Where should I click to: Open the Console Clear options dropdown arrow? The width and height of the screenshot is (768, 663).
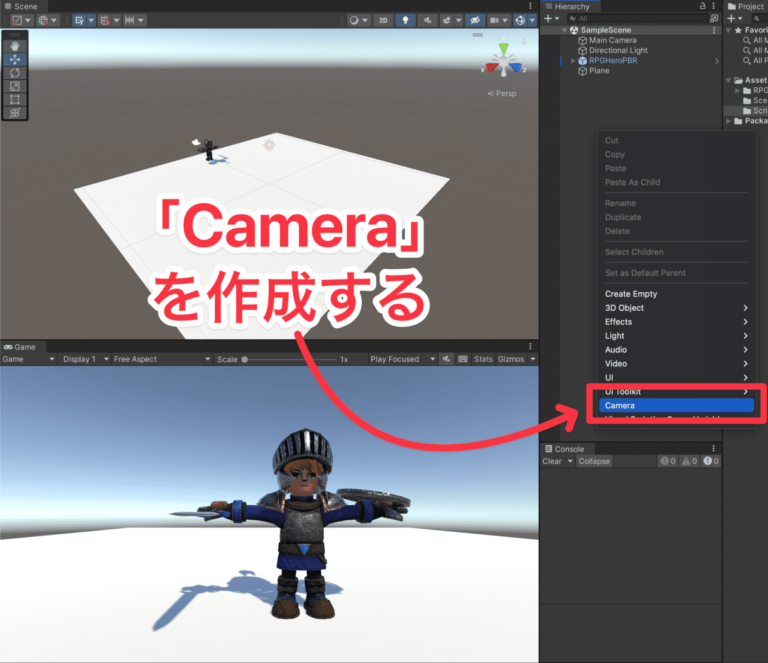click(x=570, y=461)
